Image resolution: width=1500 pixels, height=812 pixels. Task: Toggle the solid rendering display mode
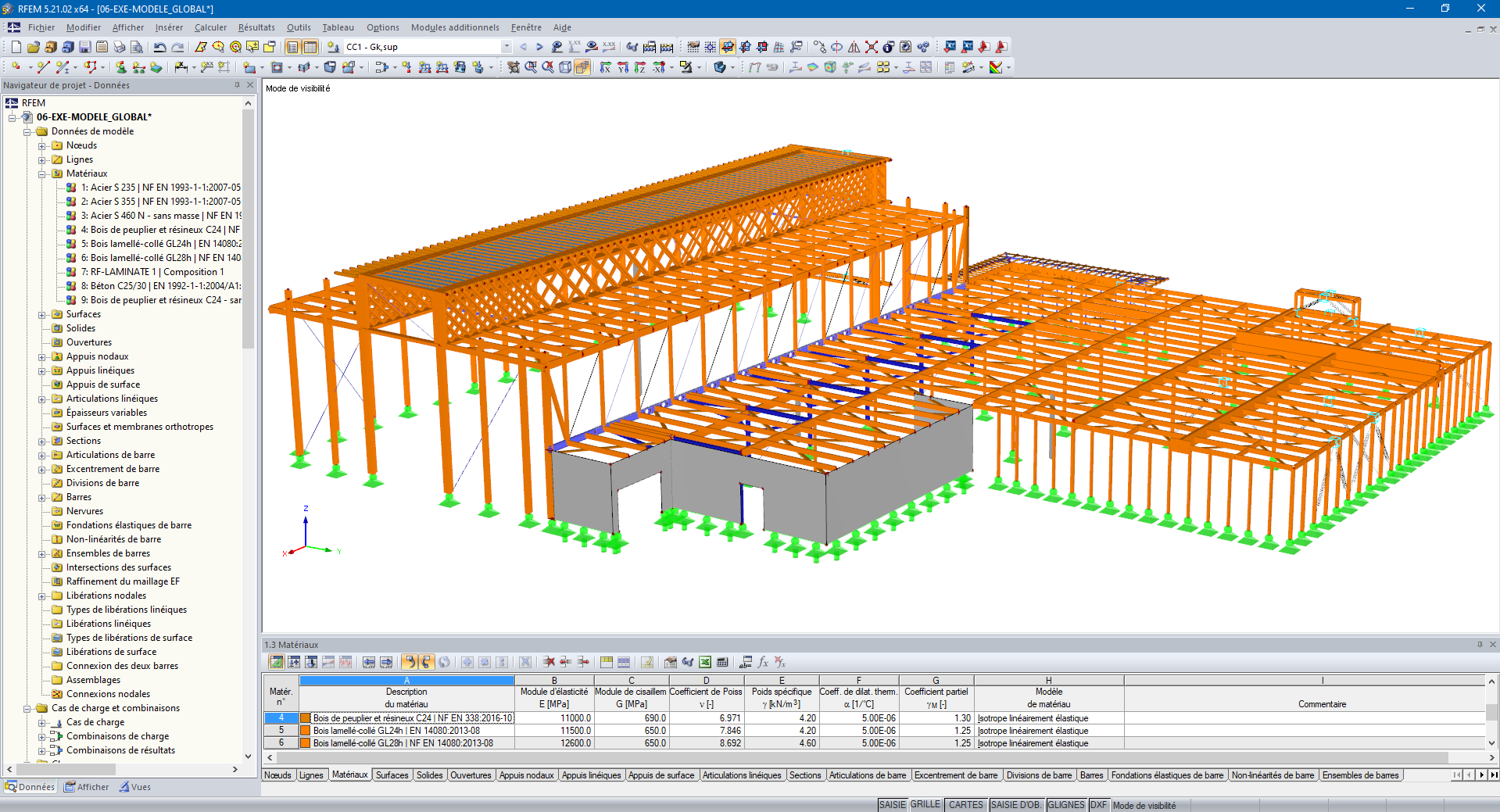pos(582,67)
